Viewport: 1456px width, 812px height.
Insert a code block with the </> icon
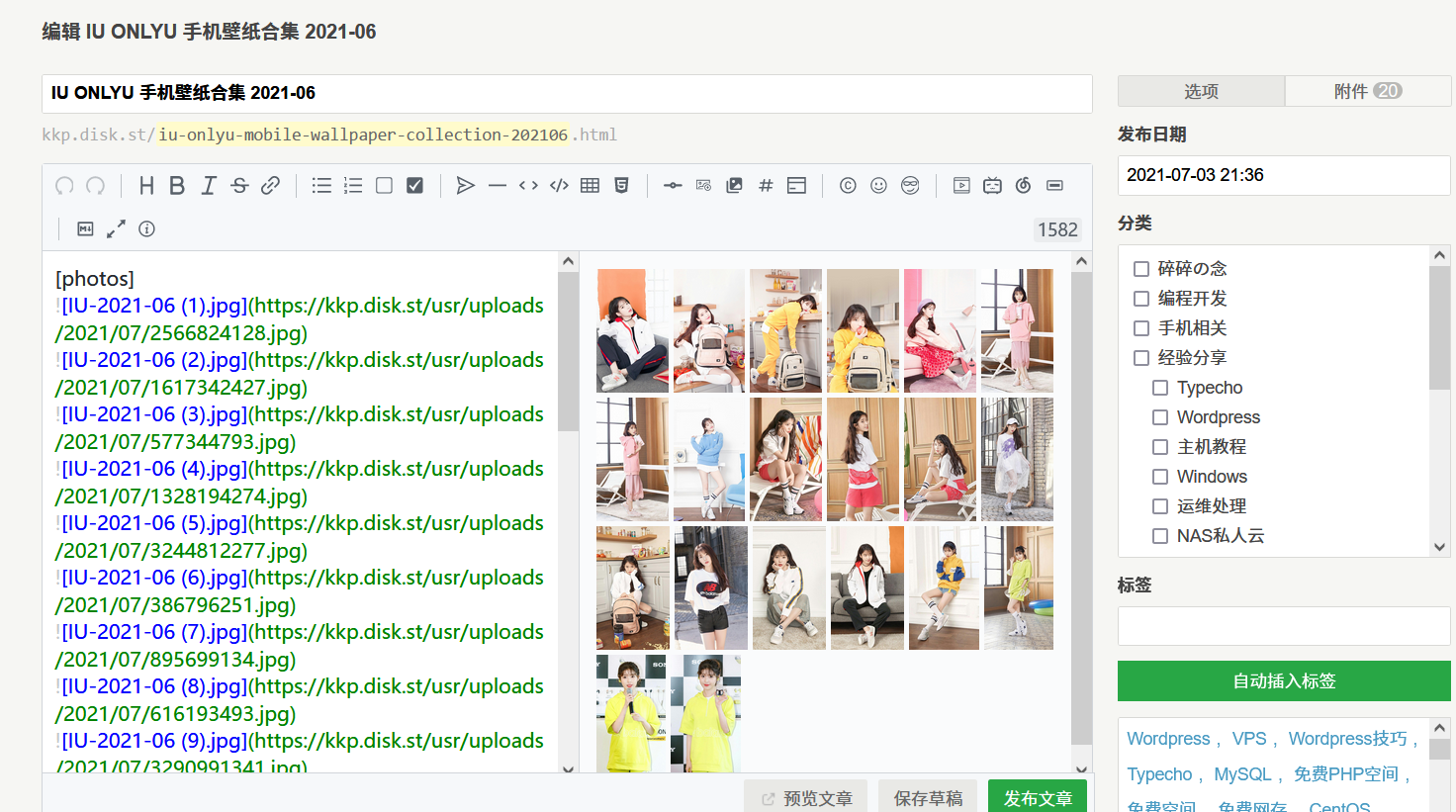point(559,185)
